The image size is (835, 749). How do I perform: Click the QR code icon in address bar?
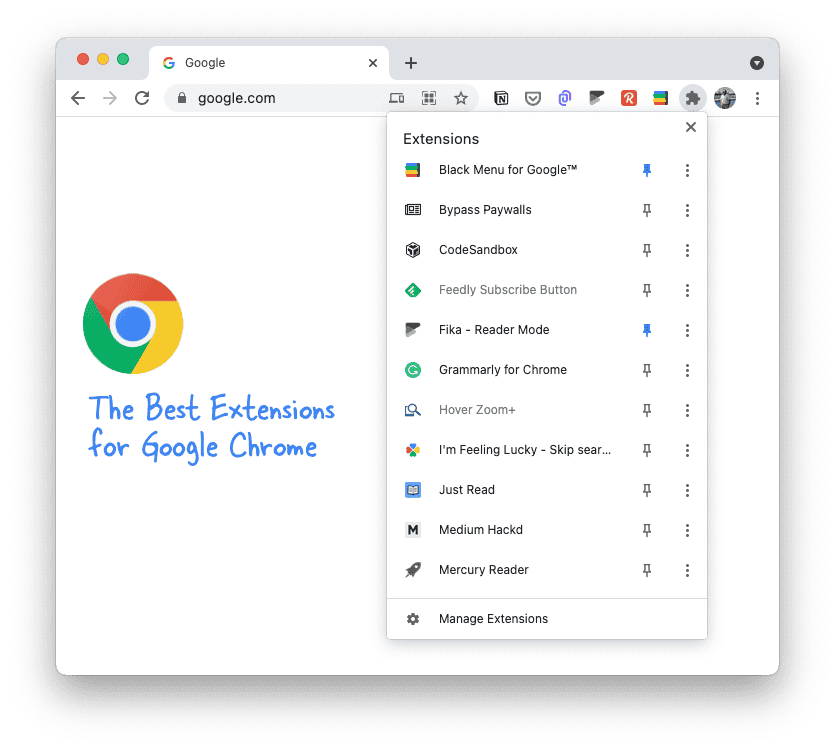pos(429,98)
